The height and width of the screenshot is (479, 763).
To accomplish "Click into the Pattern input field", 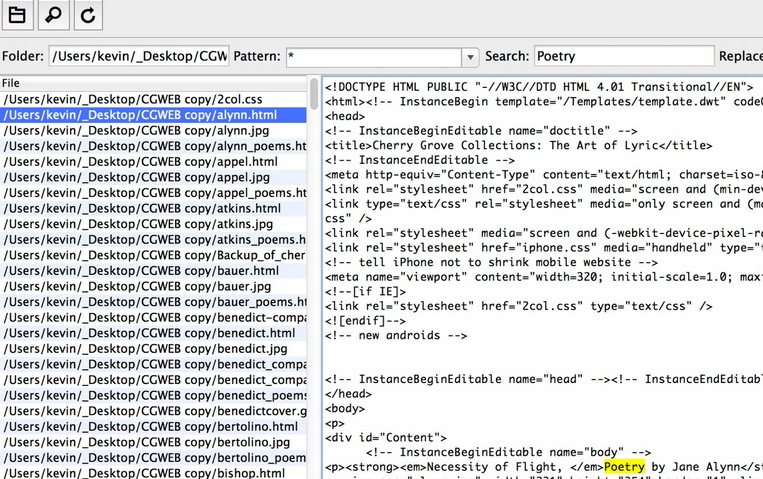I will (x=374, y=57).
